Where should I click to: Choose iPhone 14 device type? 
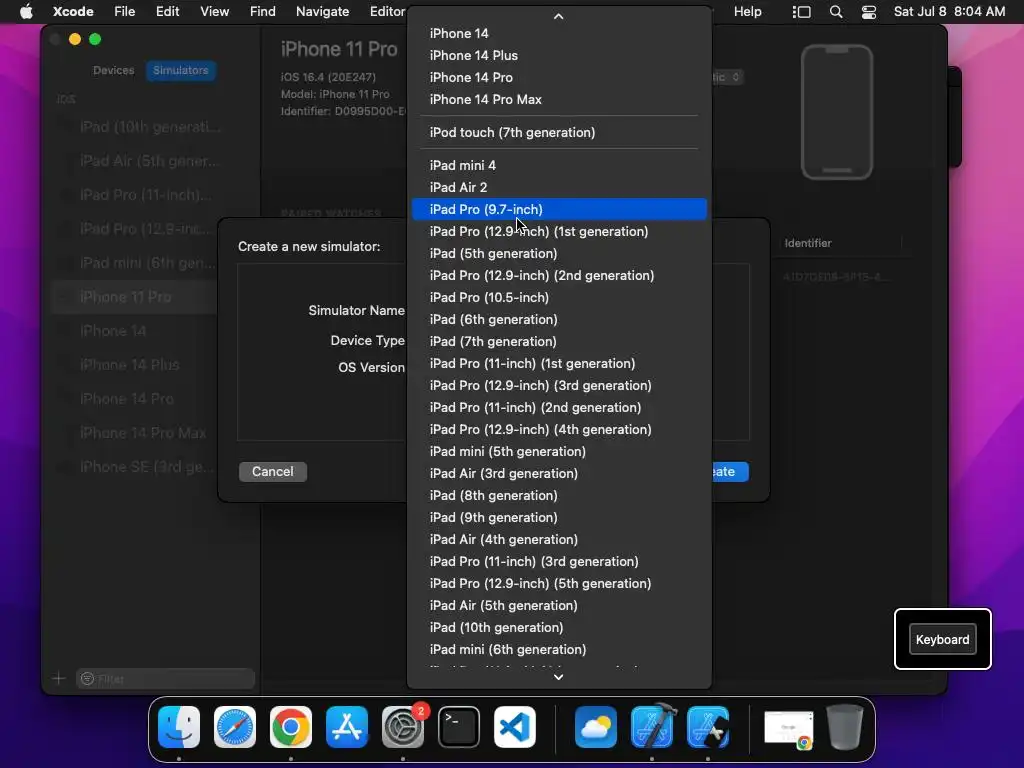(x=559, y=33)
